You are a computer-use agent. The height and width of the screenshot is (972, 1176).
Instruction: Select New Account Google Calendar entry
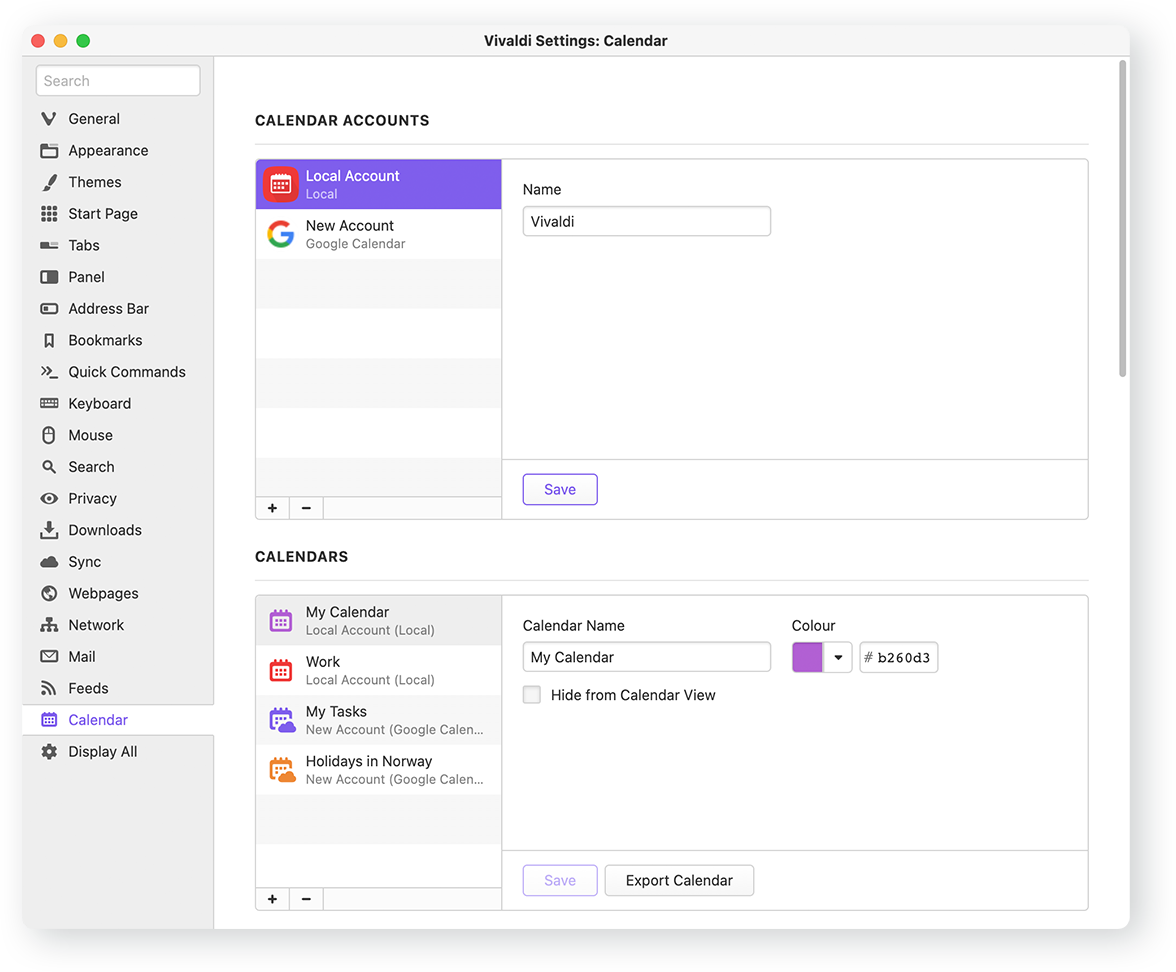(378, 234)
